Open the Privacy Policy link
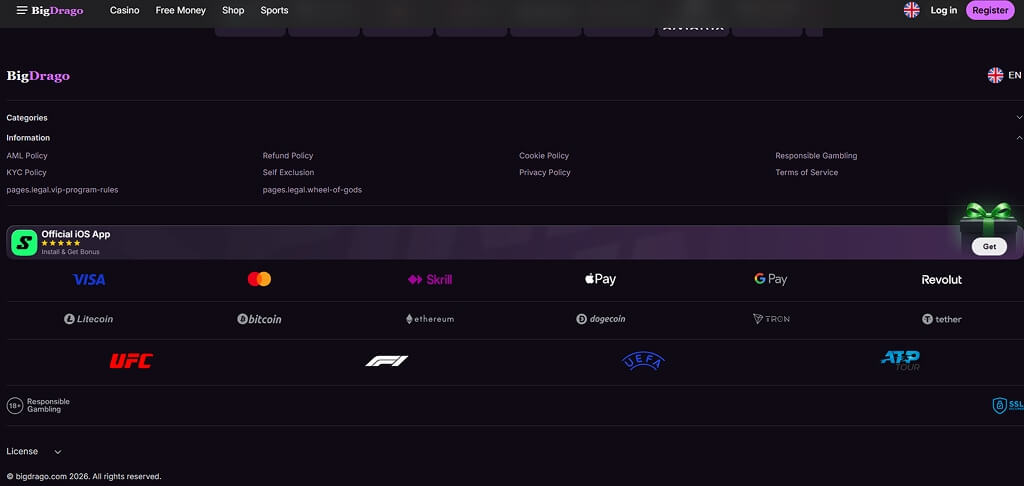The width and height of the screenshot is (1024, 486). [545, 172]
